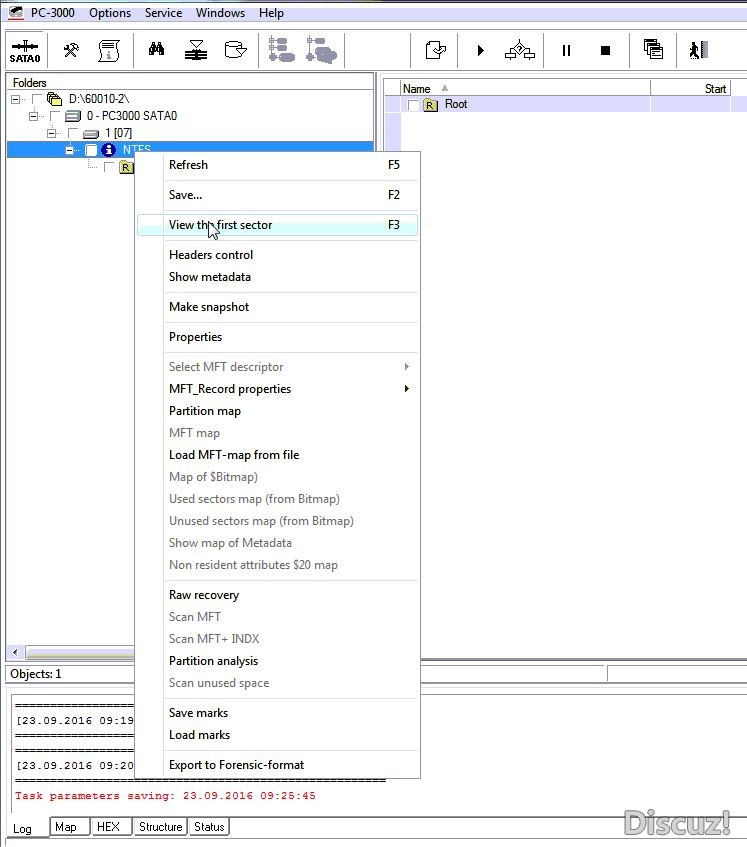The image size is (747, 847).
Task: Switch to the HEX tab
Action: [x=111, y=827]
